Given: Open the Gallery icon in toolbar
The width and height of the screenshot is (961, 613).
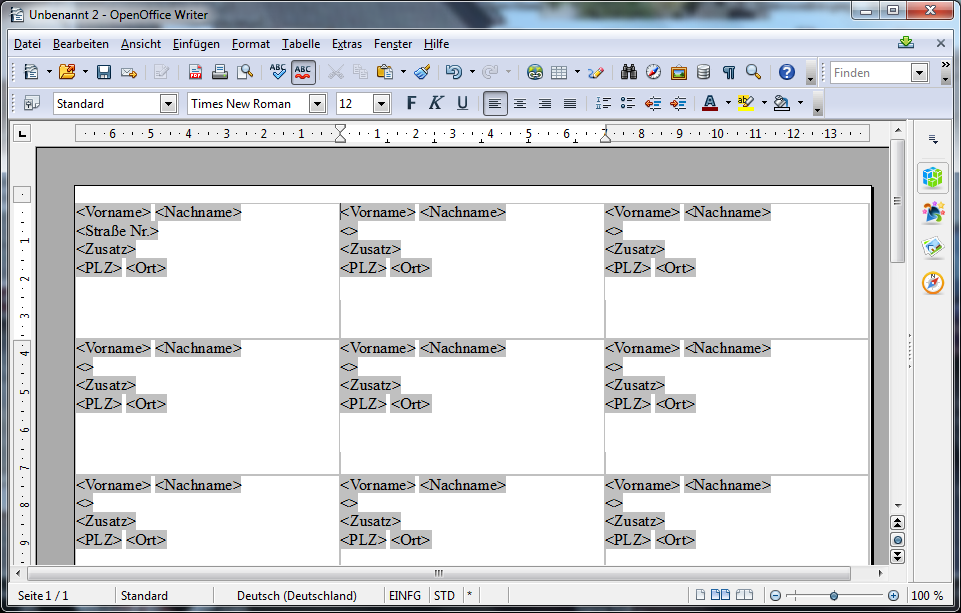Looking at the screenshot, I should 679,72.
